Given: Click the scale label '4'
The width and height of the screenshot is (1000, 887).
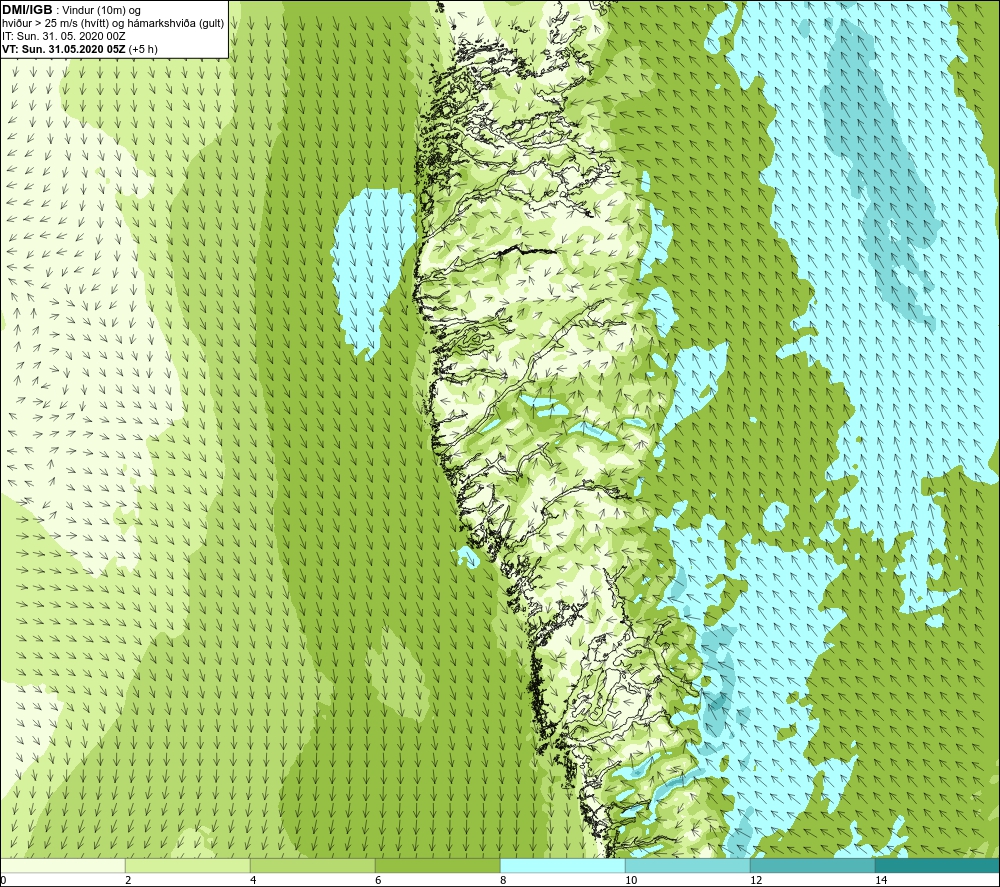Looking at the screenshot, I should point(253,880).
